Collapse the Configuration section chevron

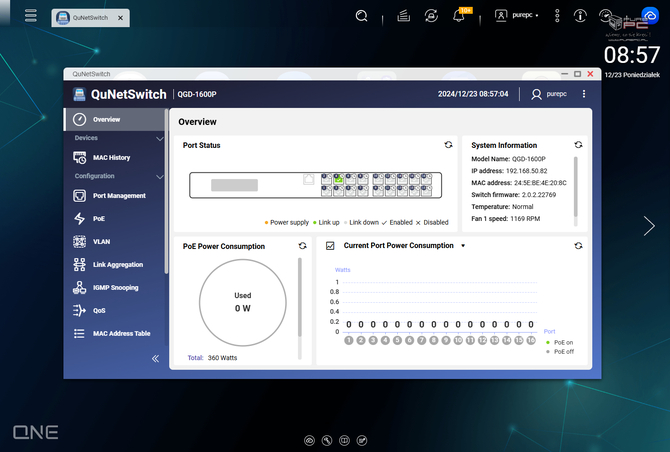coord(159,176)
